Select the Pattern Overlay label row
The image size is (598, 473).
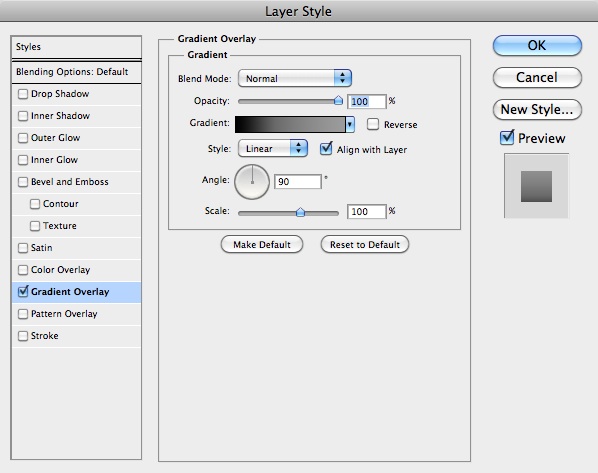tap(76, 314)
